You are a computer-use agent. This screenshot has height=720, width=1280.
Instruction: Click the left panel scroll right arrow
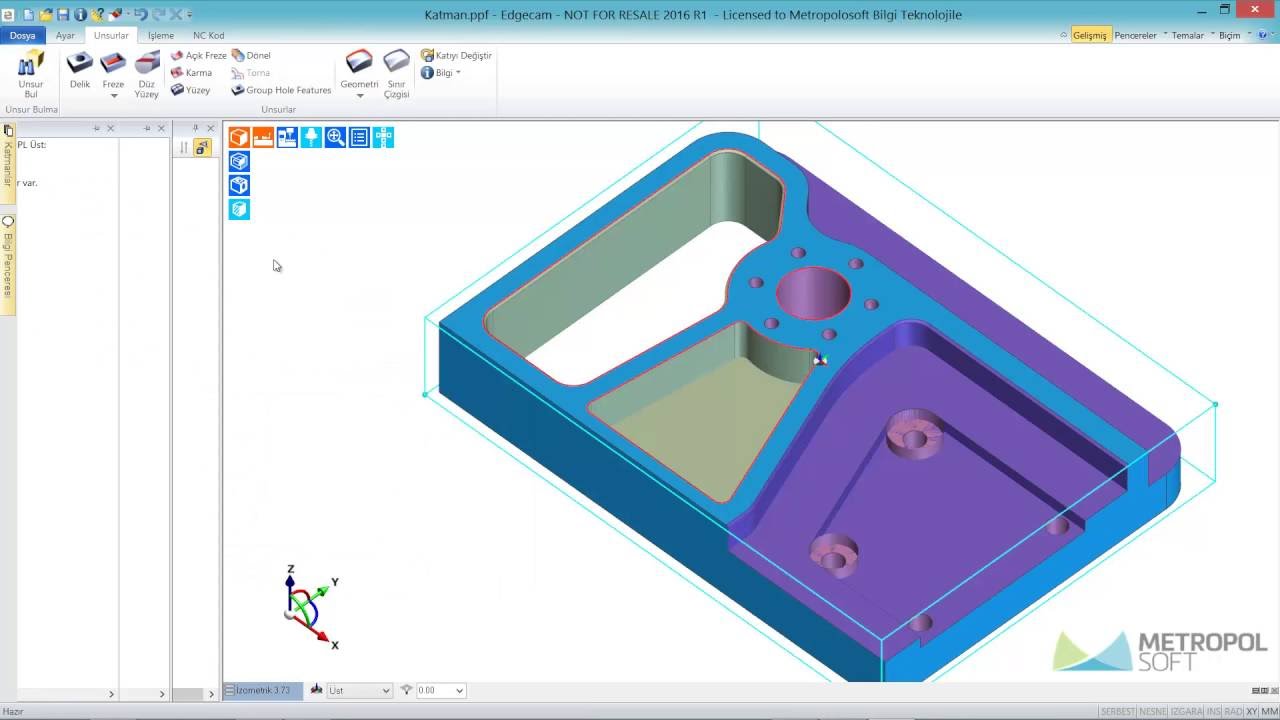point(111,694)
